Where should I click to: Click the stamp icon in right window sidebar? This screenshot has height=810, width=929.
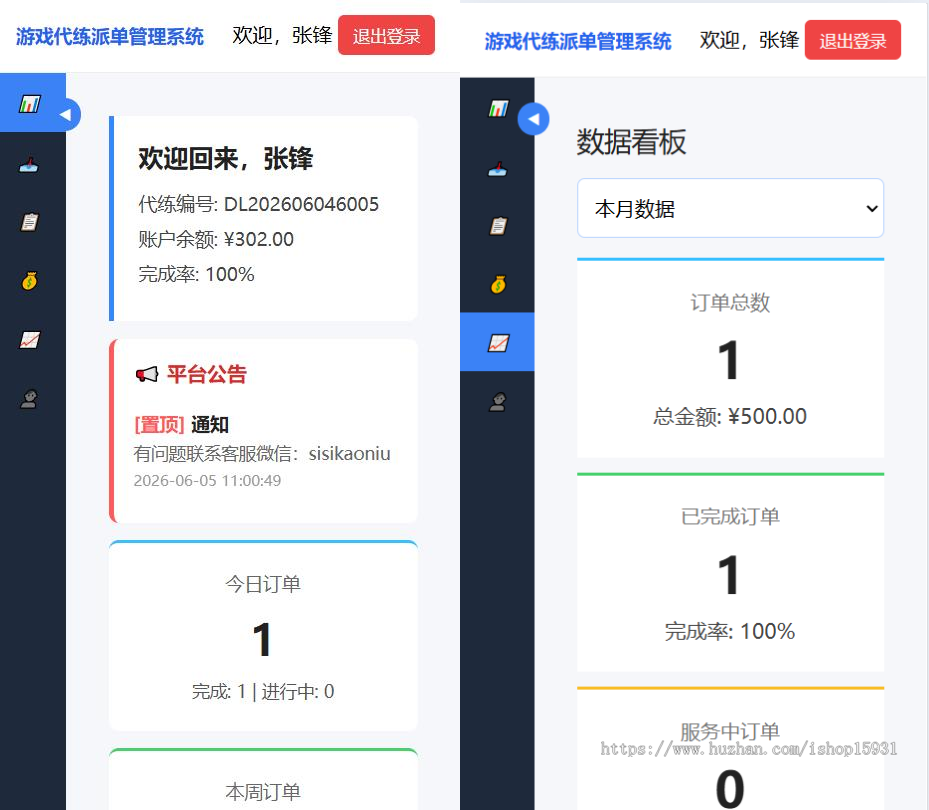click(x=498, y=169)
